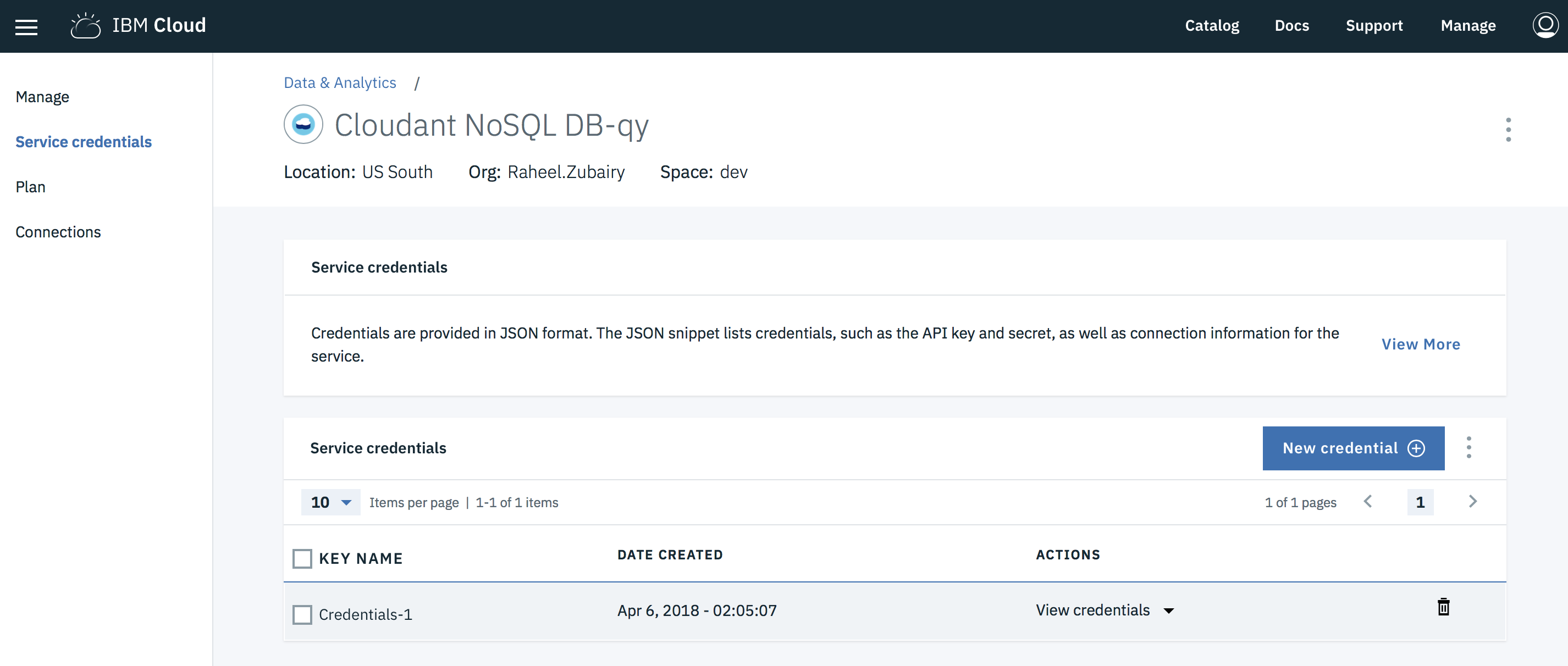
Task: Click the Cloudant service icon next to title
Action: 303,125
